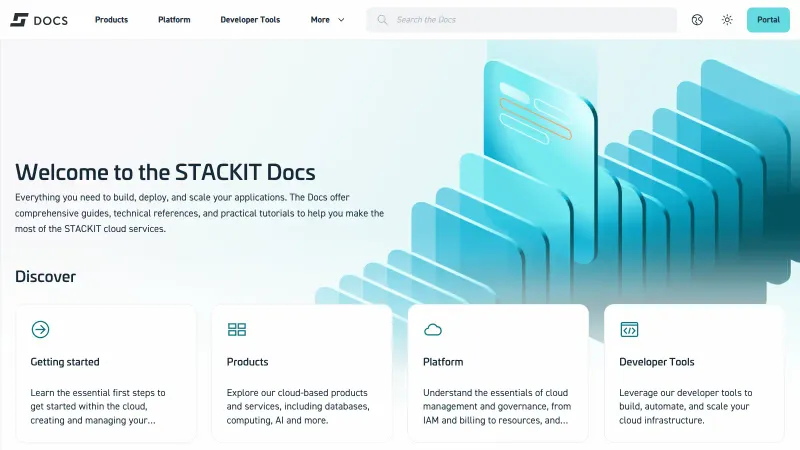Viewport: 800px width, 450px height.
Task: Click the Developer Tools code icon
Action: point(629,329)
